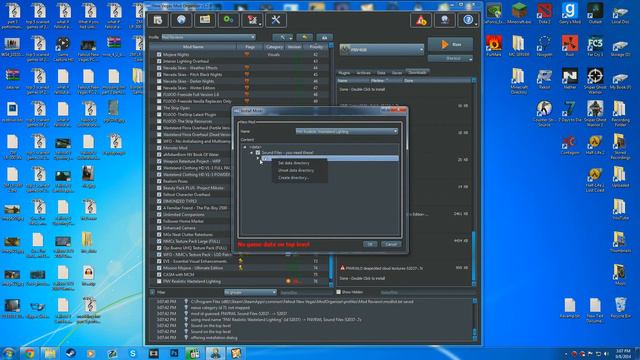Sort by Mod Name column header
The image size is (640, 360).
(193, 47)
